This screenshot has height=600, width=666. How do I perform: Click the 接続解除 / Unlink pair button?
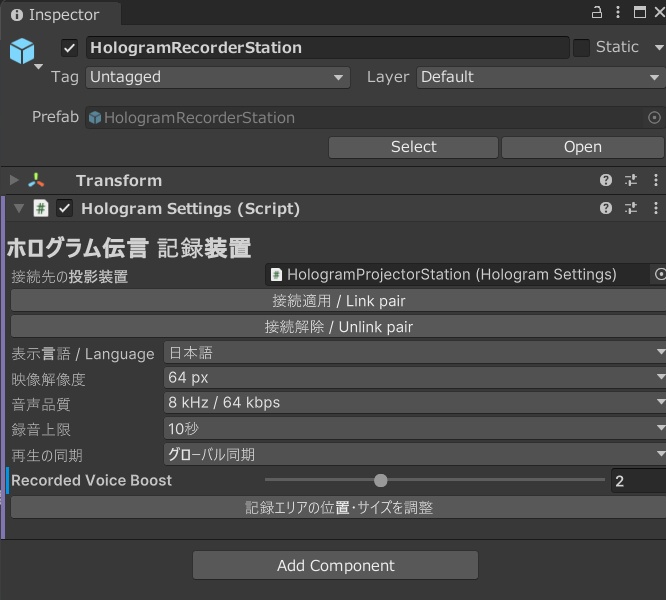[x=338, y=327]
